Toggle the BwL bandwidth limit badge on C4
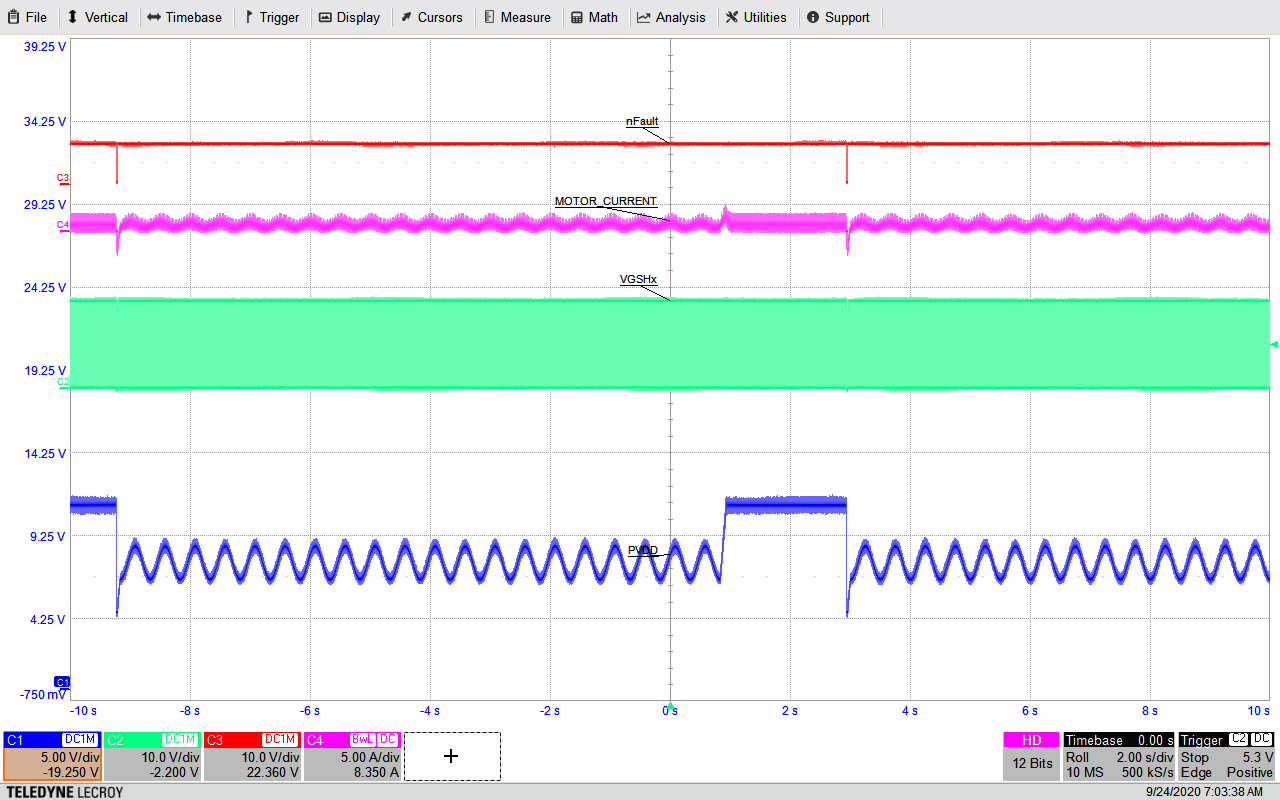The height and width of the screenshot is (800, 1280). [362, 740]
